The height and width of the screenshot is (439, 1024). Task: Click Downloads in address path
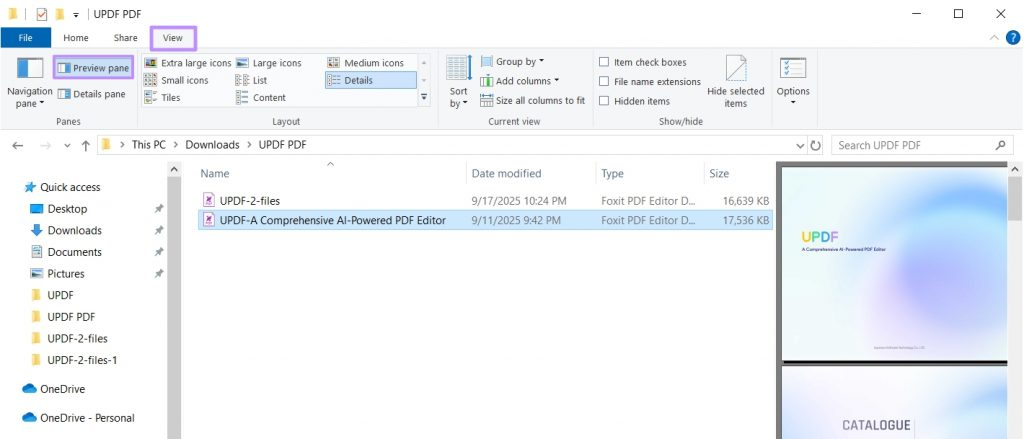pyautogui.click(x=212, y=145)
